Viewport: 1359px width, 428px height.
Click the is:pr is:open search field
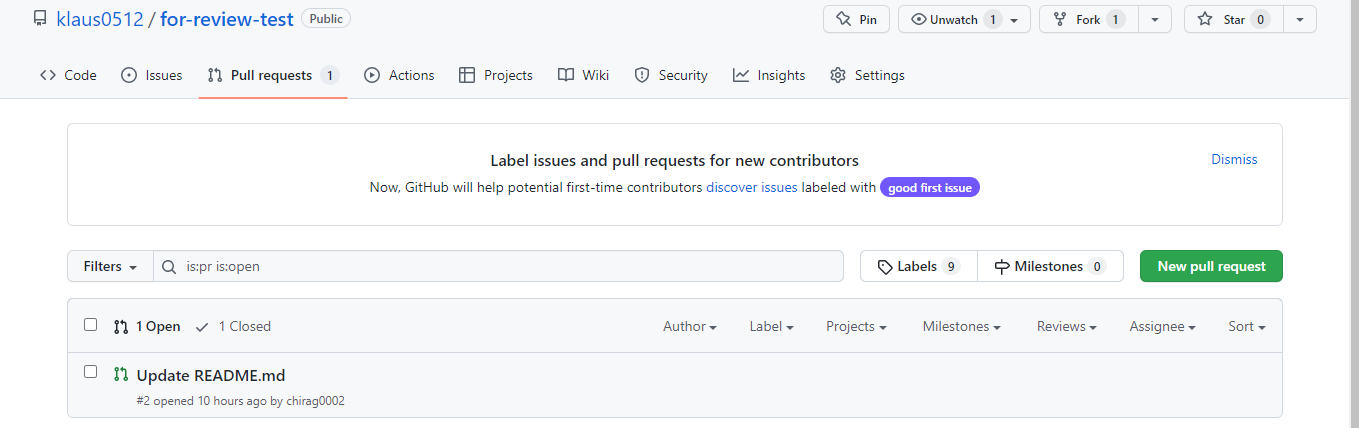[x=498, y=266]
